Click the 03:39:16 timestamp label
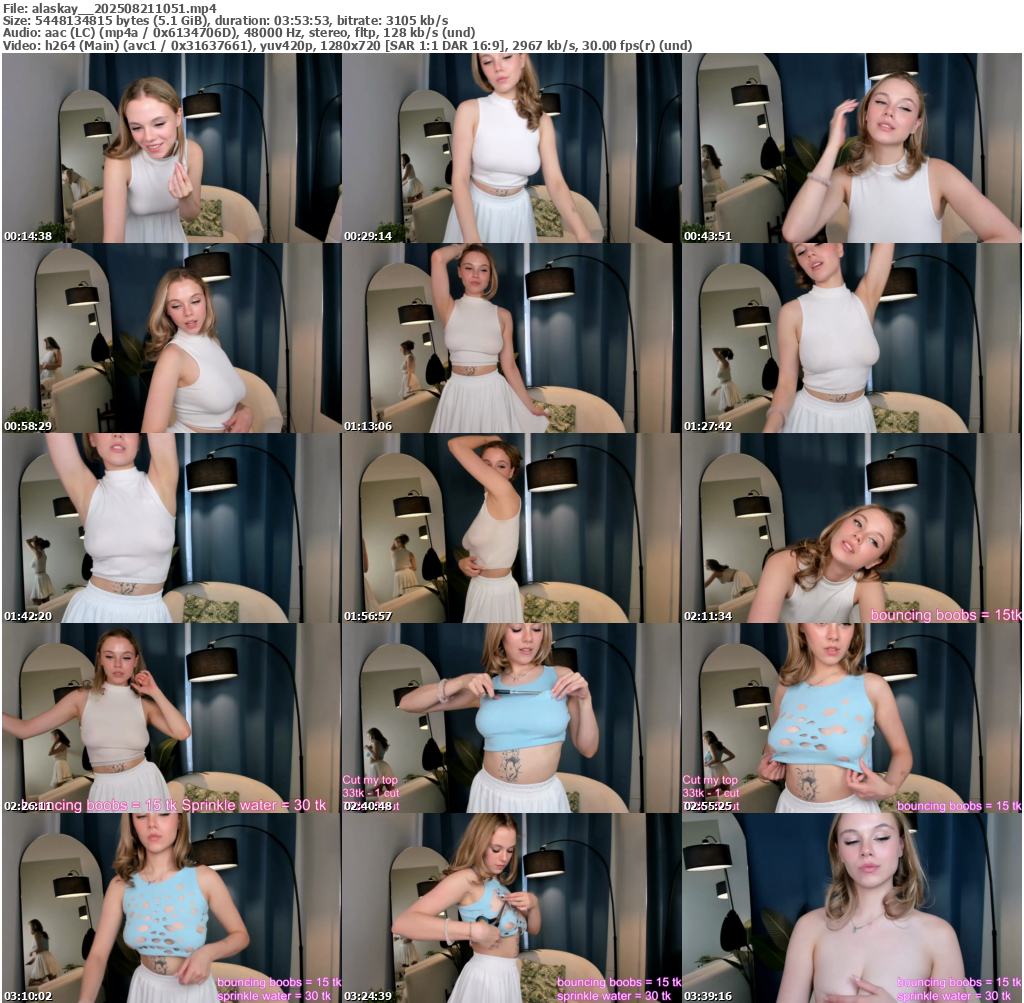Viewport: 1024px width, 1003px height. (x=708, y=996)
